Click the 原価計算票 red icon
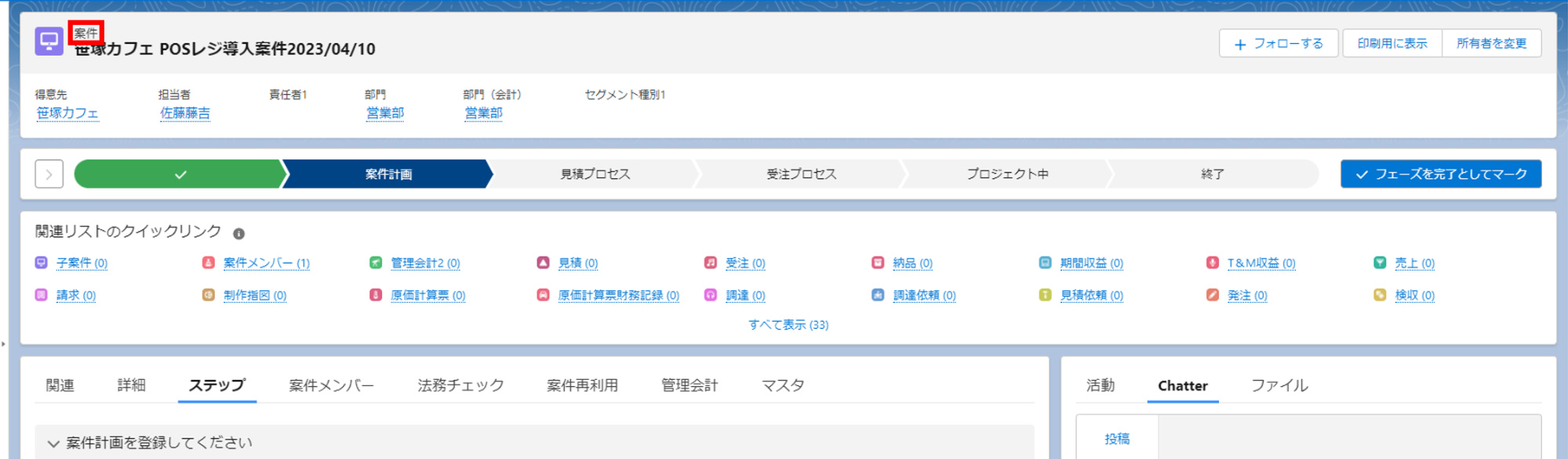The width and height of the screenshot is (1568, 459). (x=376, y=295)
